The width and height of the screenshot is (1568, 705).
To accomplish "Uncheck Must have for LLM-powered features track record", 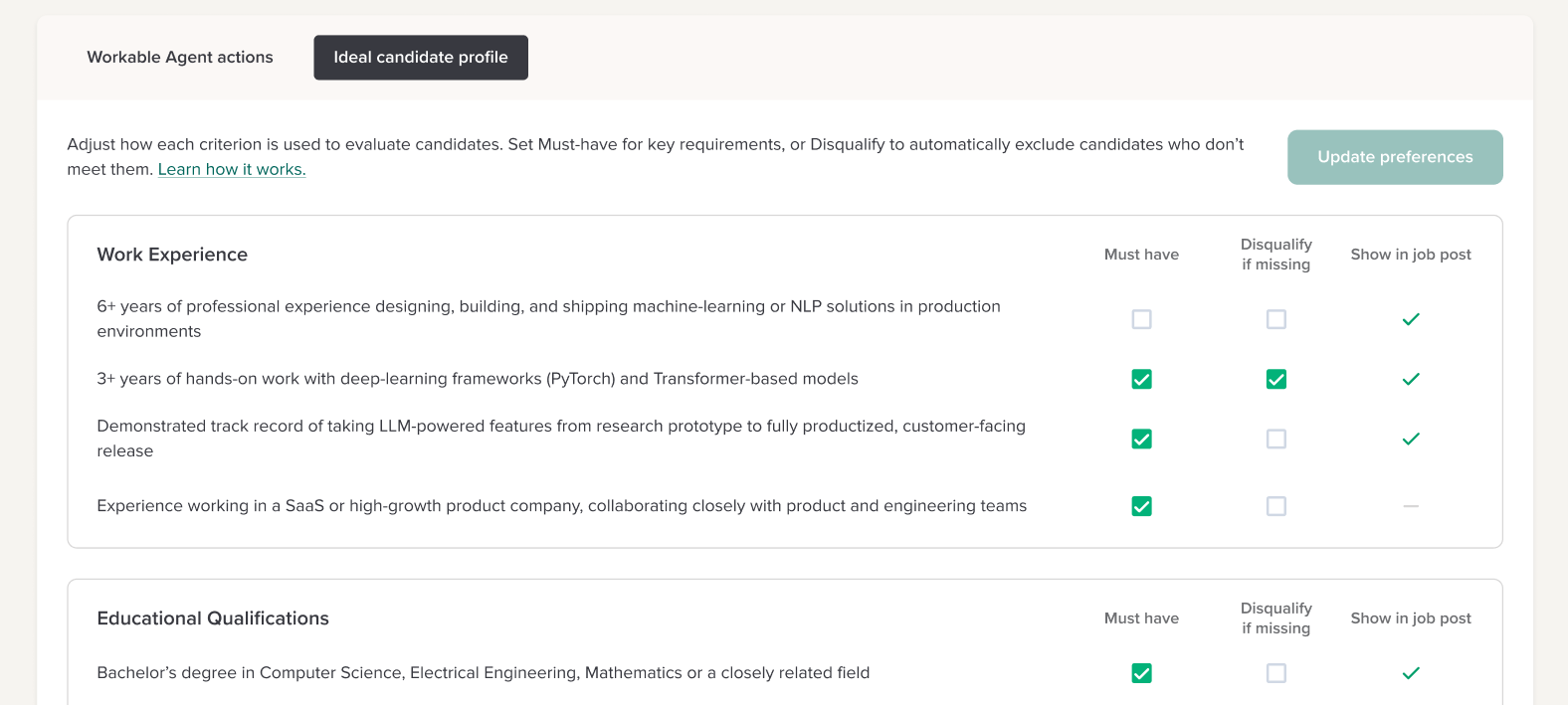I will tap(1141, 439).
